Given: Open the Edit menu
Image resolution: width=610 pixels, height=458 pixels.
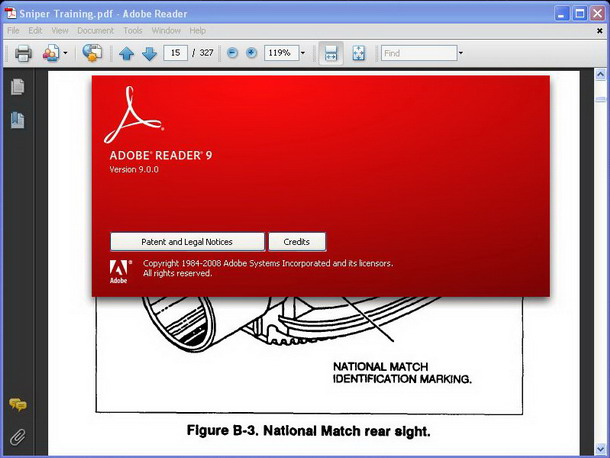Looking at the screenshot, I should (x=35, y=30).
